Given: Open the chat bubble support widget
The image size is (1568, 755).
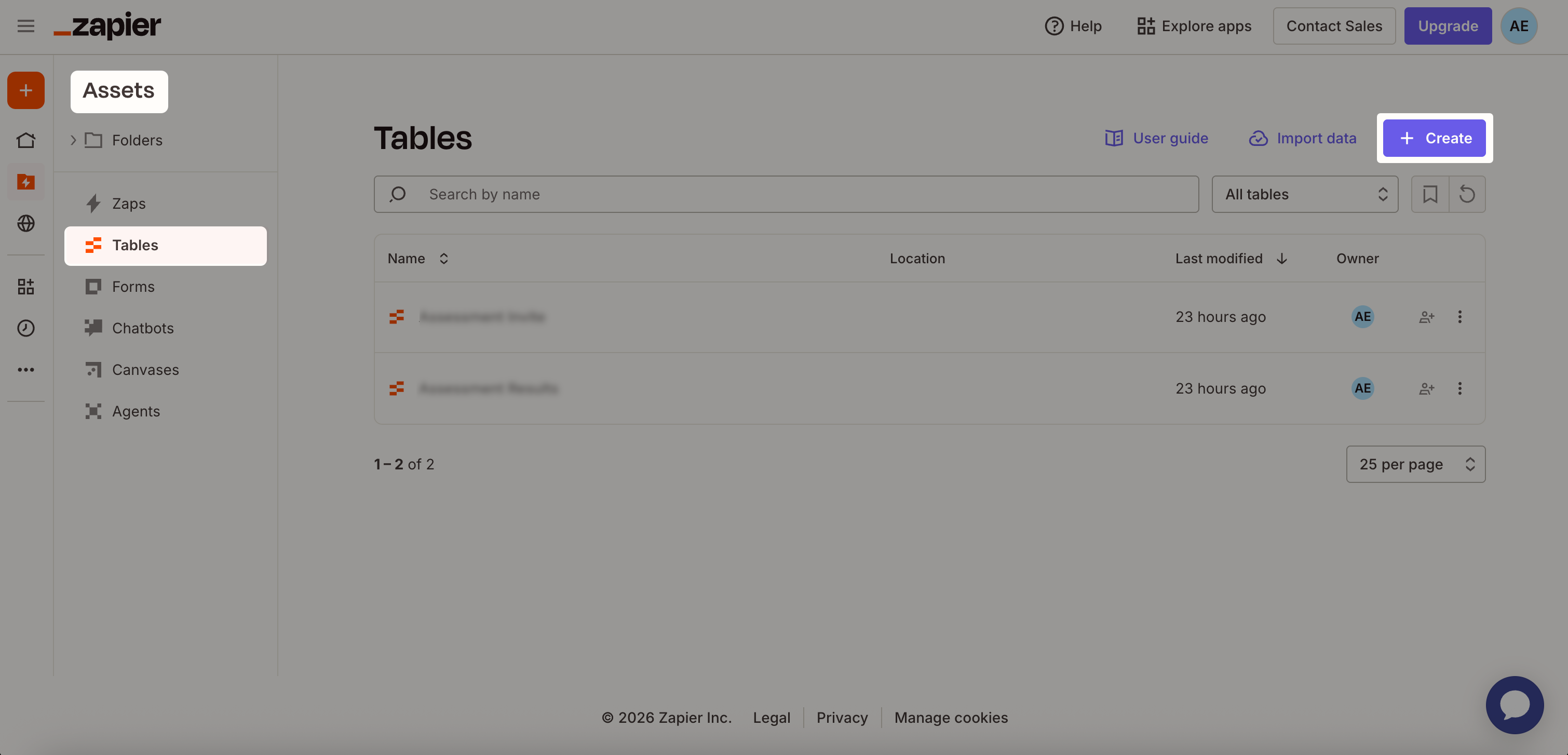Looking at the screenshot, I should point(1514,705).
